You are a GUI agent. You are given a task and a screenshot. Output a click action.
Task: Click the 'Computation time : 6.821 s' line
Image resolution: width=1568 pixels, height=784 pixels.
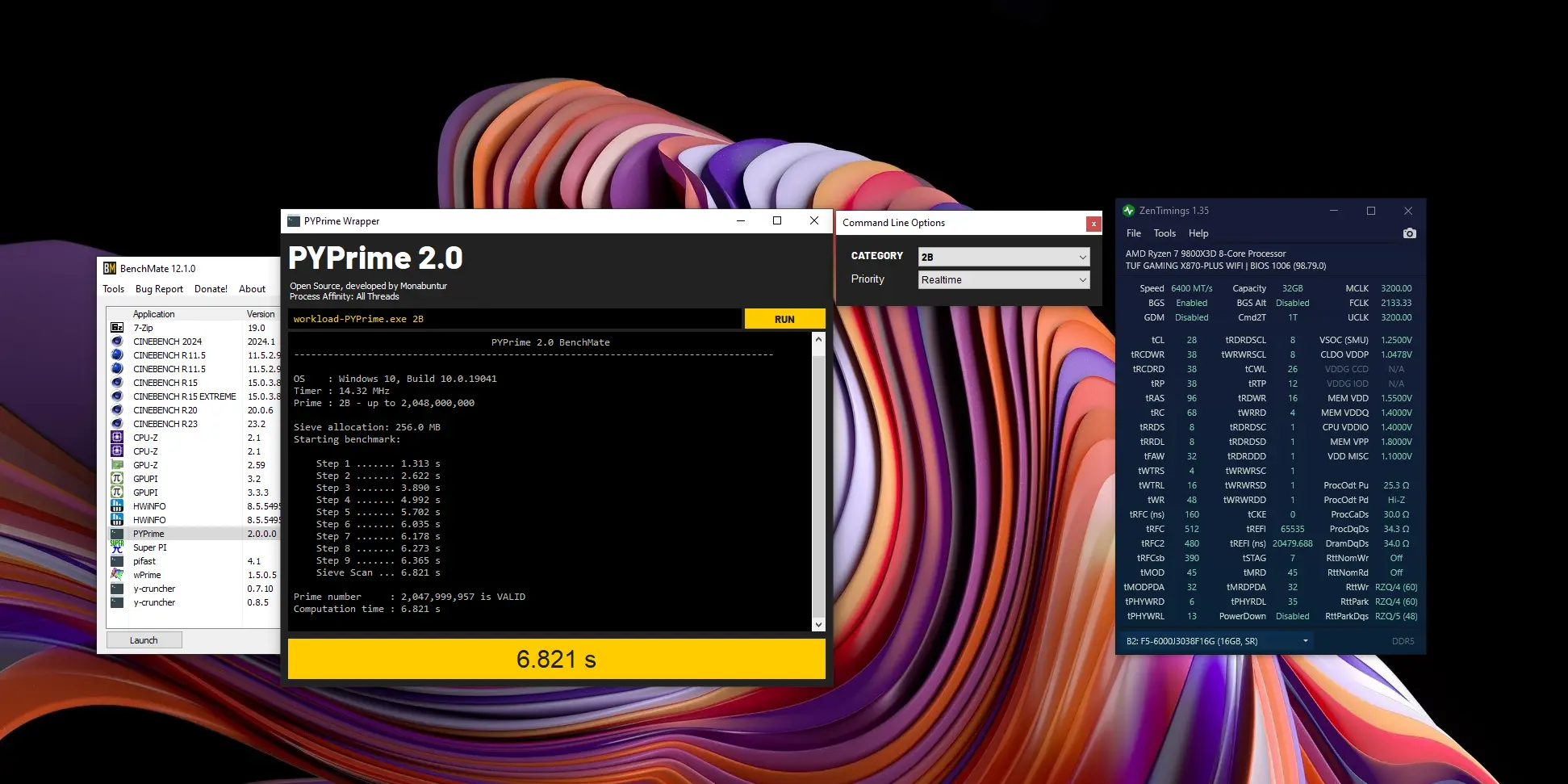click(x=367, y=609)
